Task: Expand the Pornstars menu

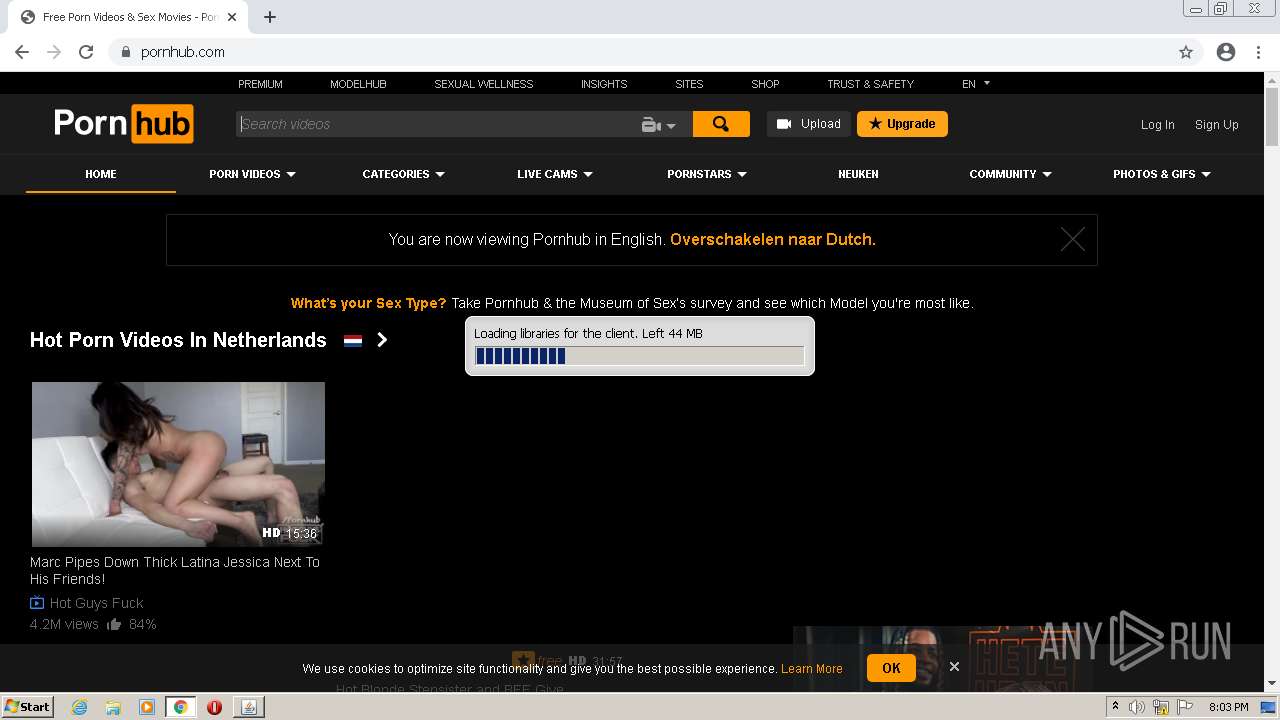Action: pos(707,174)
